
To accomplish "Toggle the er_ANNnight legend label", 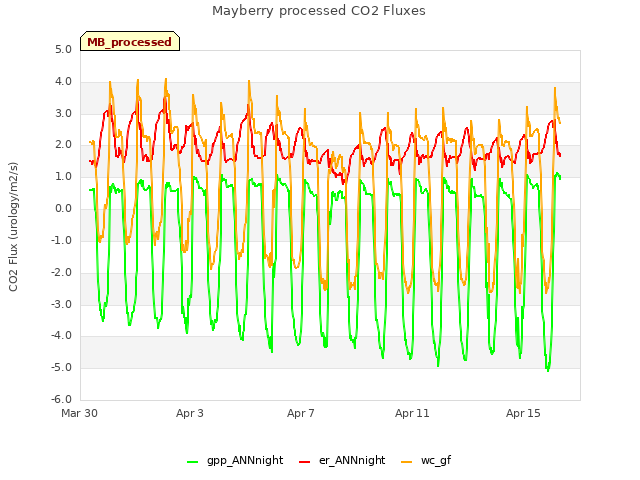I will (352, 460).
